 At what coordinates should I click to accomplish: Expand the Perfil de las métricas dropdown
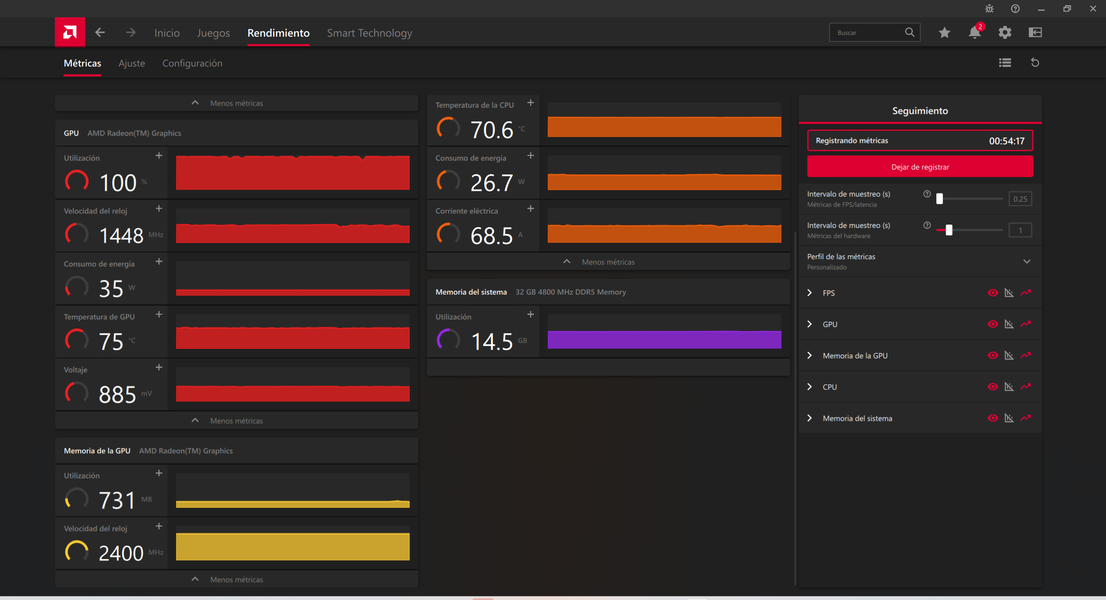[x=1026, y=261]
